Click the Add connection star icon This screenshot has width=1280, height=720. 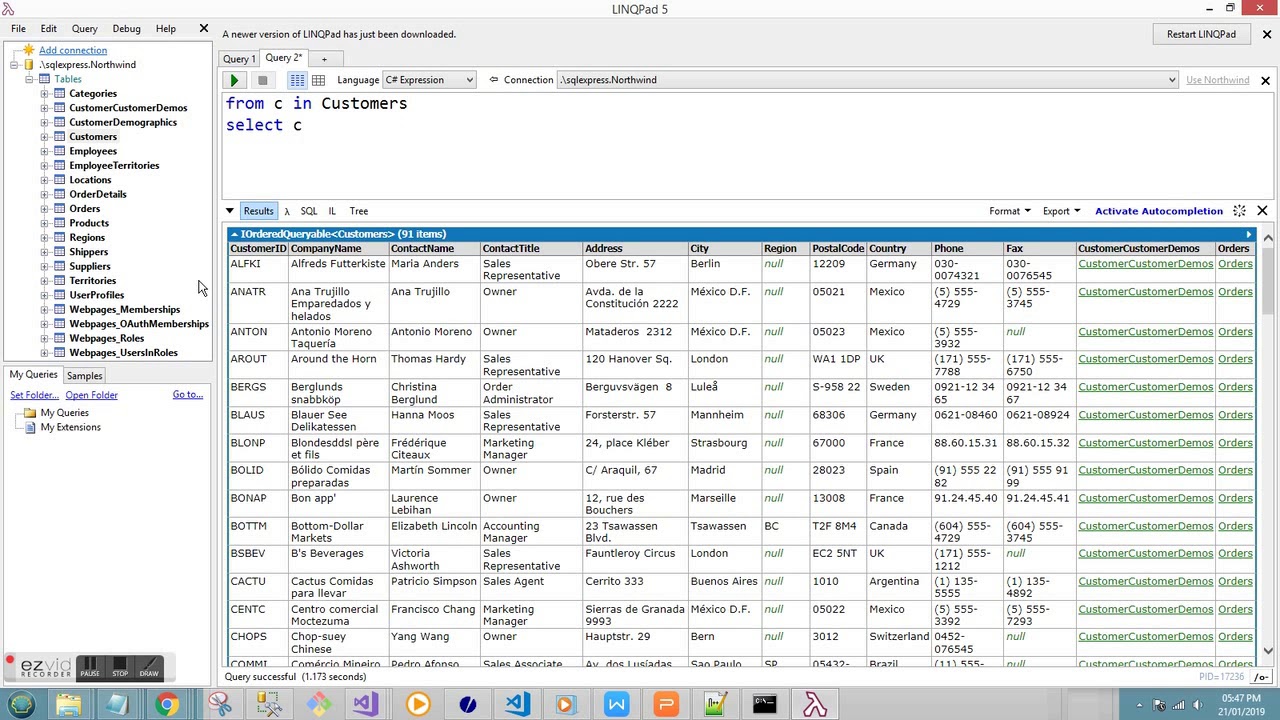click(29, 50)
